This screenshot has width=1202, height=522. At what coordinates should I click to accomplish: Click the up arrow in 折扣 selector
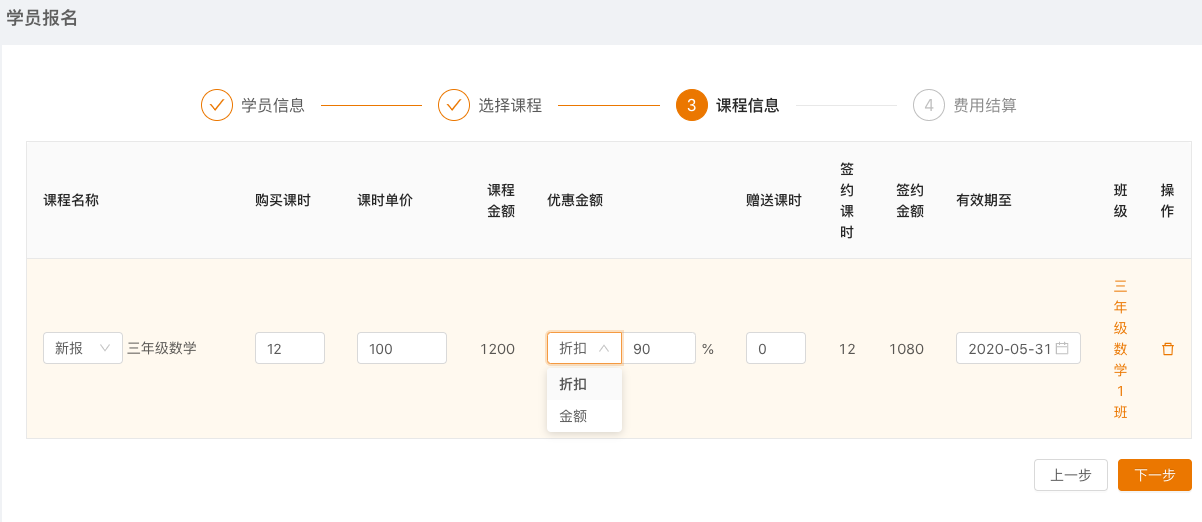pos(604,349)
